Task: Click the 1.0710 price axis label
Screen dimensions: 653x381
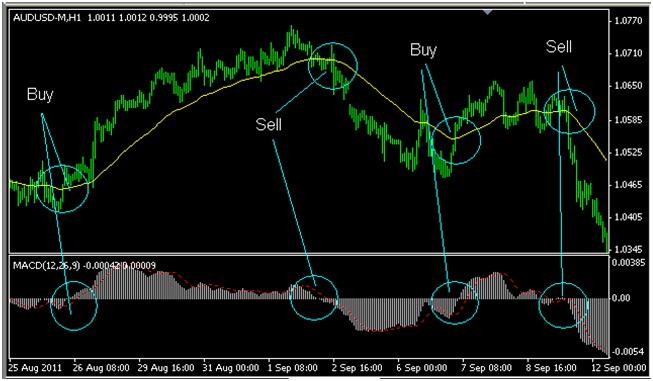Action: coord(628,53)
